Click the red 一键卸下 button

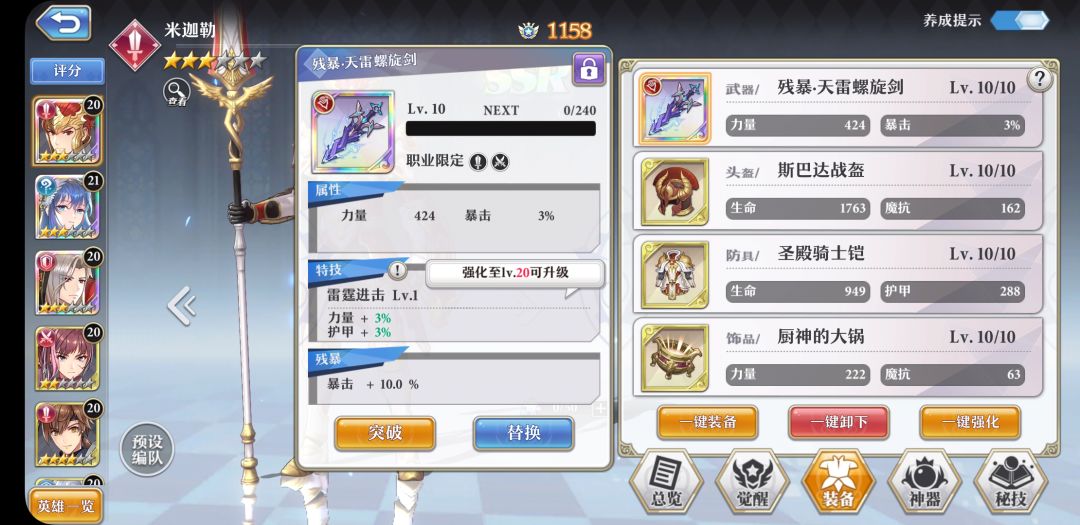pos(838,422)
